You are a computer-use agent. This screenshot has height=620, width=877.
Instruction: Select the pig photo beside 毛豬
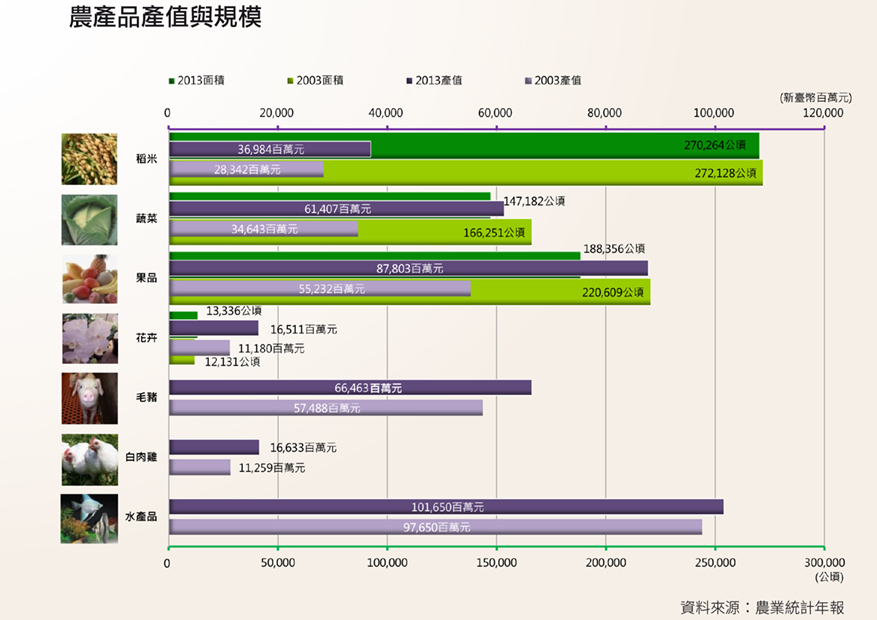coord(89,398)
